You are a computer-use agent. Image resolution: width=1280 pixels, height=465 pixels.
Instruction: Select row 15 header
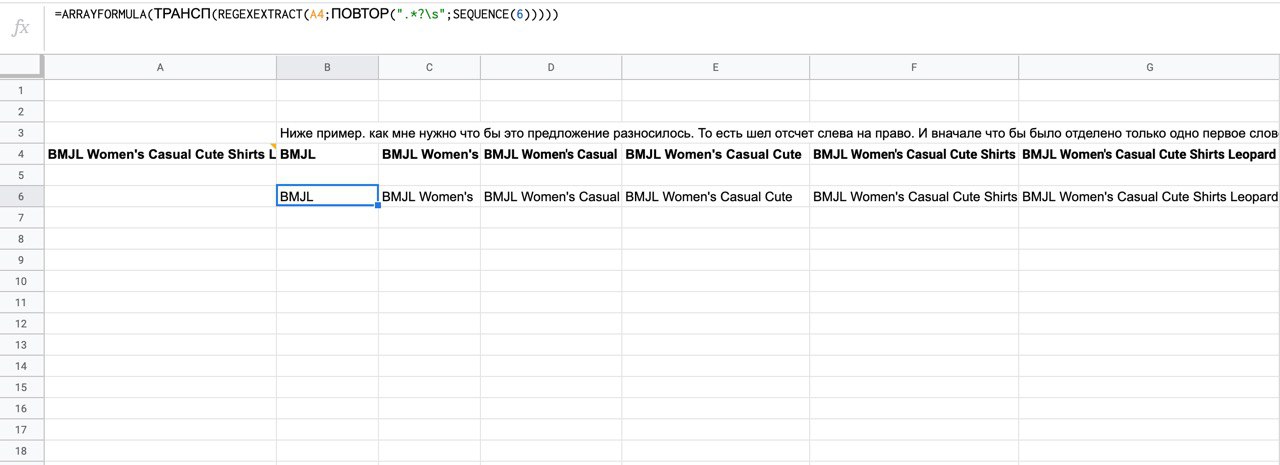click(x=22, y=388)
